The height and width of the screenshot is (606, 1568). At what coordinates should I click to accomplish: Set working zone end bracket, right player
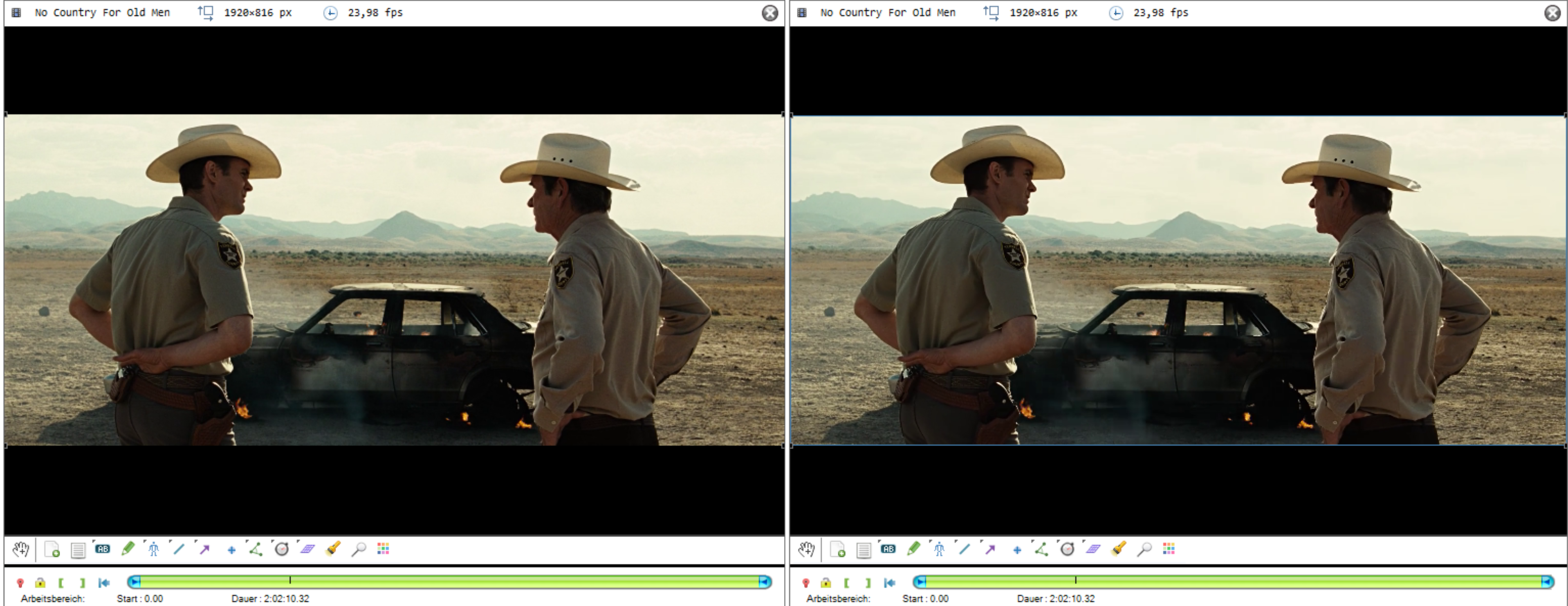pos(868,583)
